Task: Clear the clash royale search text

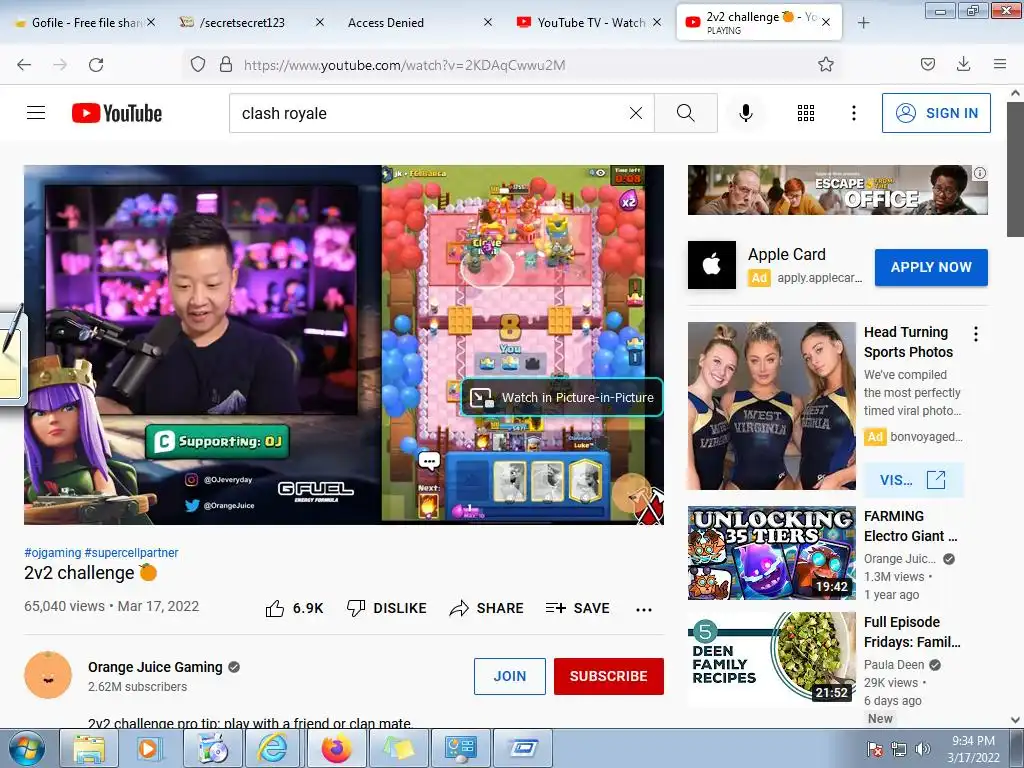Action: pos(635,113)
